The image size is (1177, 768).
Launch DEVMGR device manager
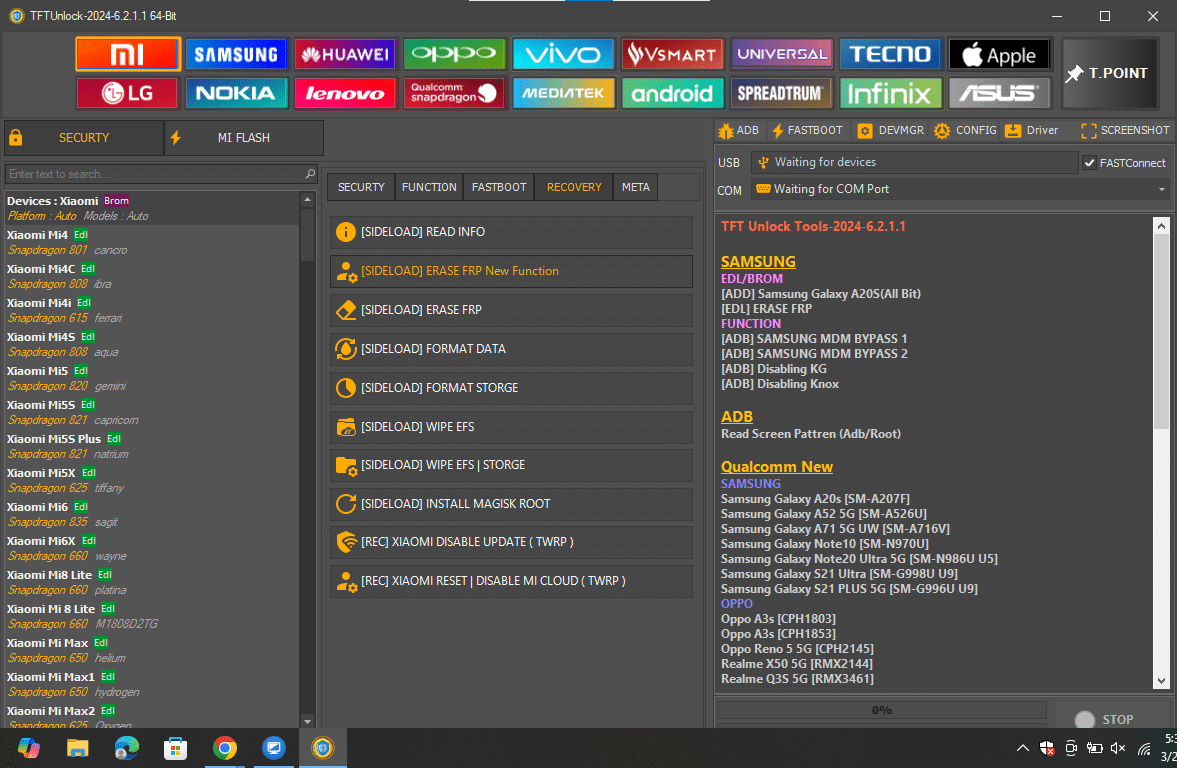click(889, 130)
